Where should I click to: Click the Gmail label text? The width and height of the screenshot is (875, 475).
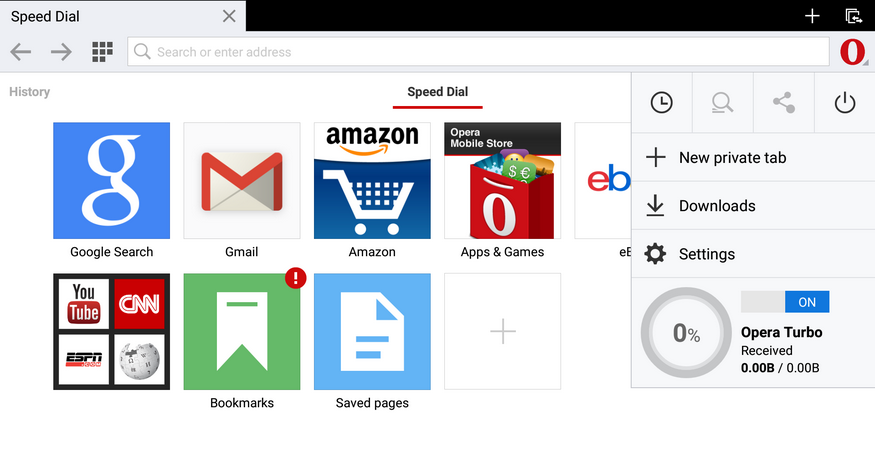tap(242, 252)
